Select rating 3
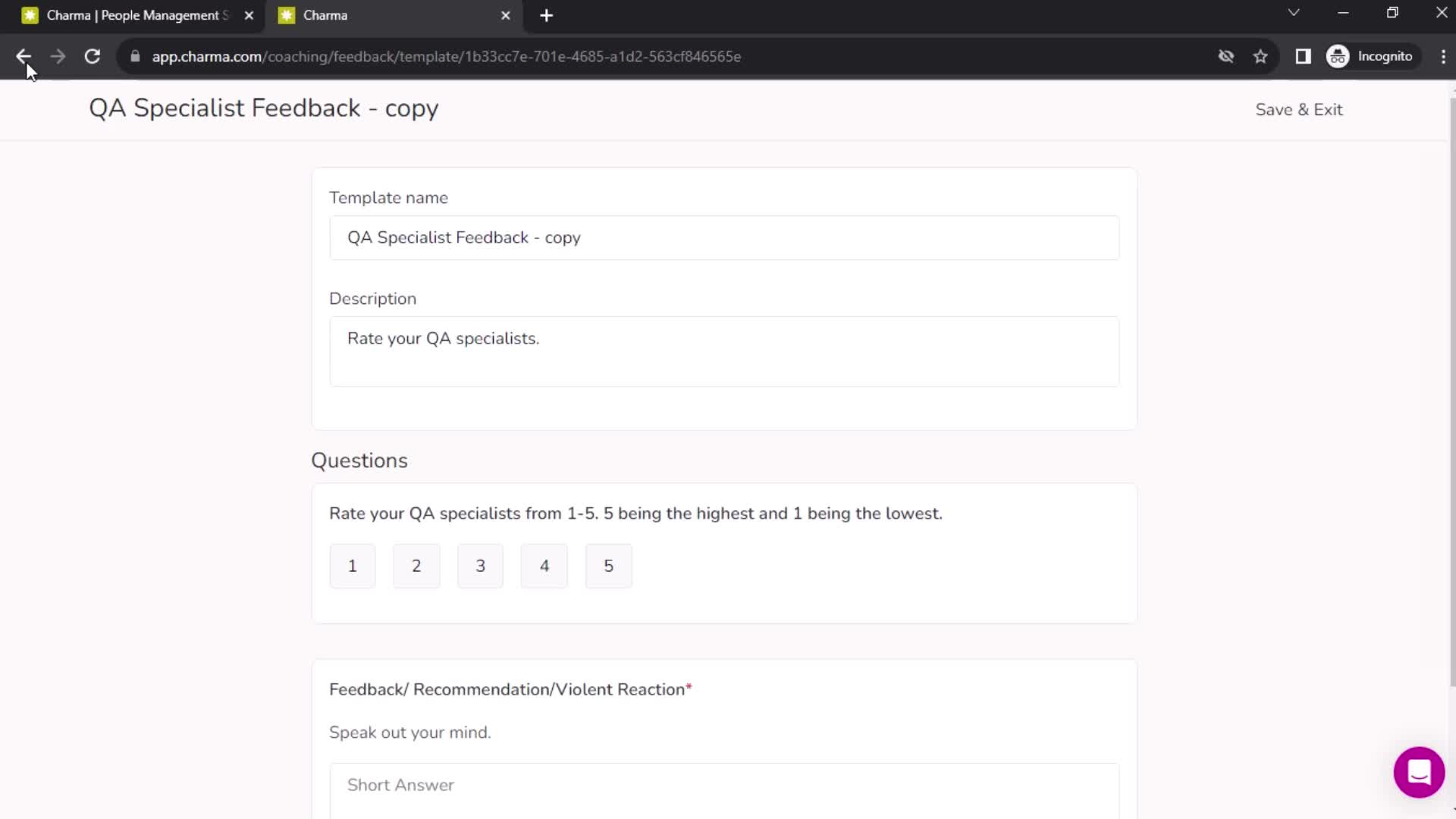 pyautogui.click(x=480, y=566)
